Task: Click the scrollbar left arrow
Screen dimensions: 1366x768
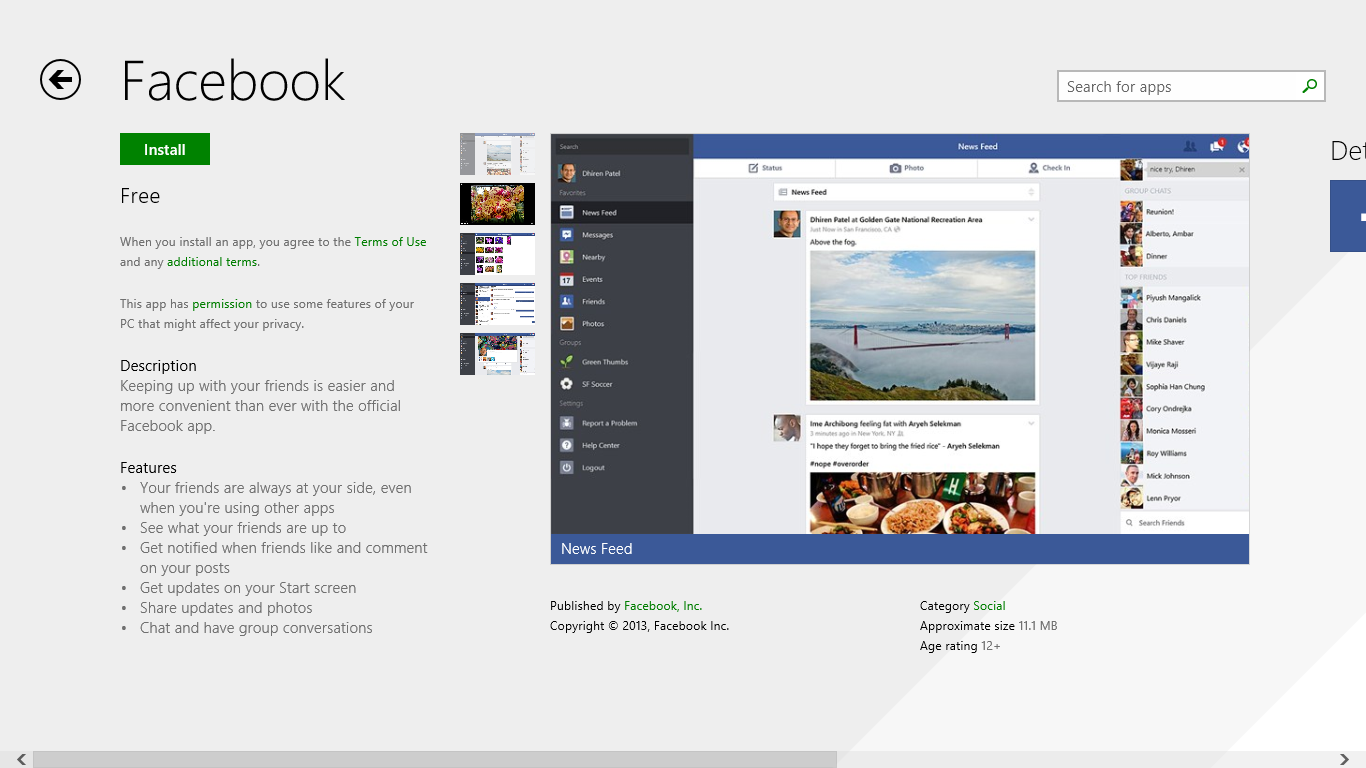Action: click(21, 760)
